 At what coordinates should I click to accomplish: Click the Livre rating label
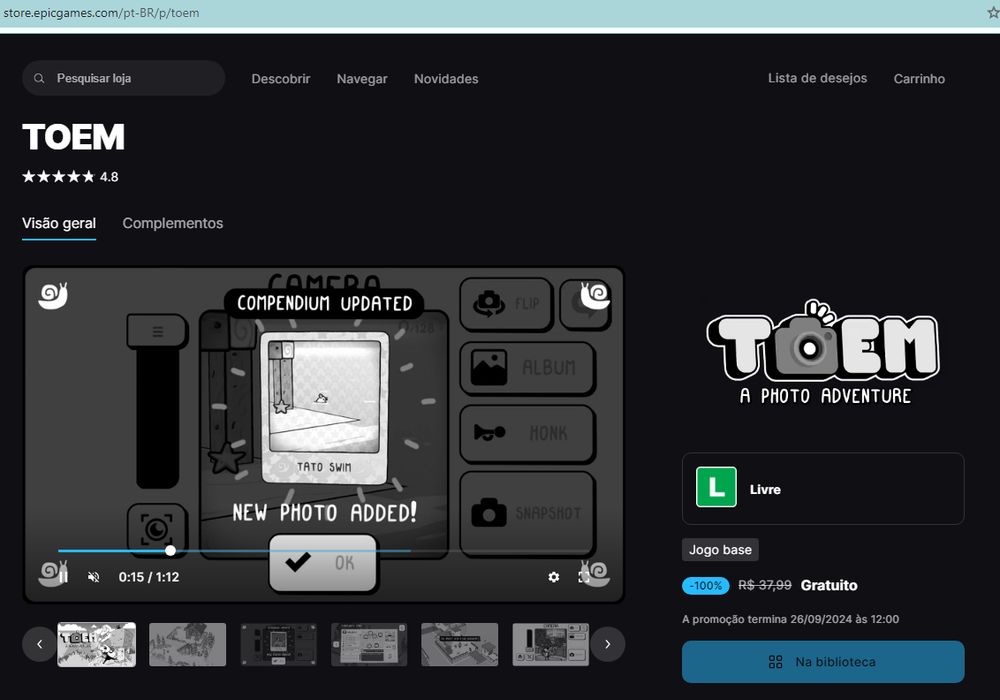765,490
